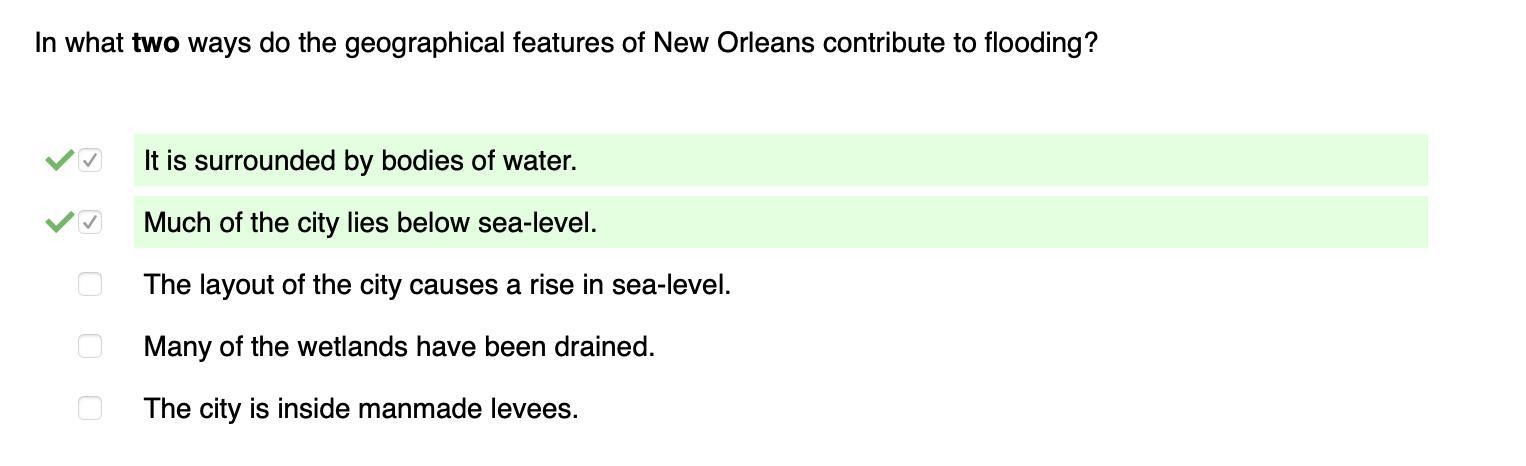Click the green highlighted first answer row
Screen dimensions: 1526x466
pos(780,160)
